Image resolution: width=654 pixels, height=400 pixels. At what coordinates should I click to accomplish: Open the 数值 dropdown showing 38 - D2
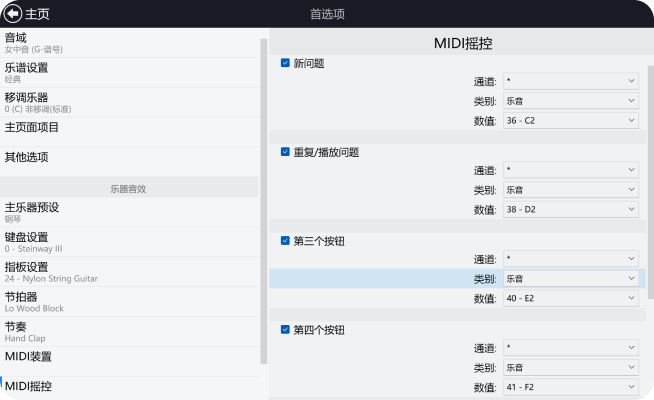570,209
